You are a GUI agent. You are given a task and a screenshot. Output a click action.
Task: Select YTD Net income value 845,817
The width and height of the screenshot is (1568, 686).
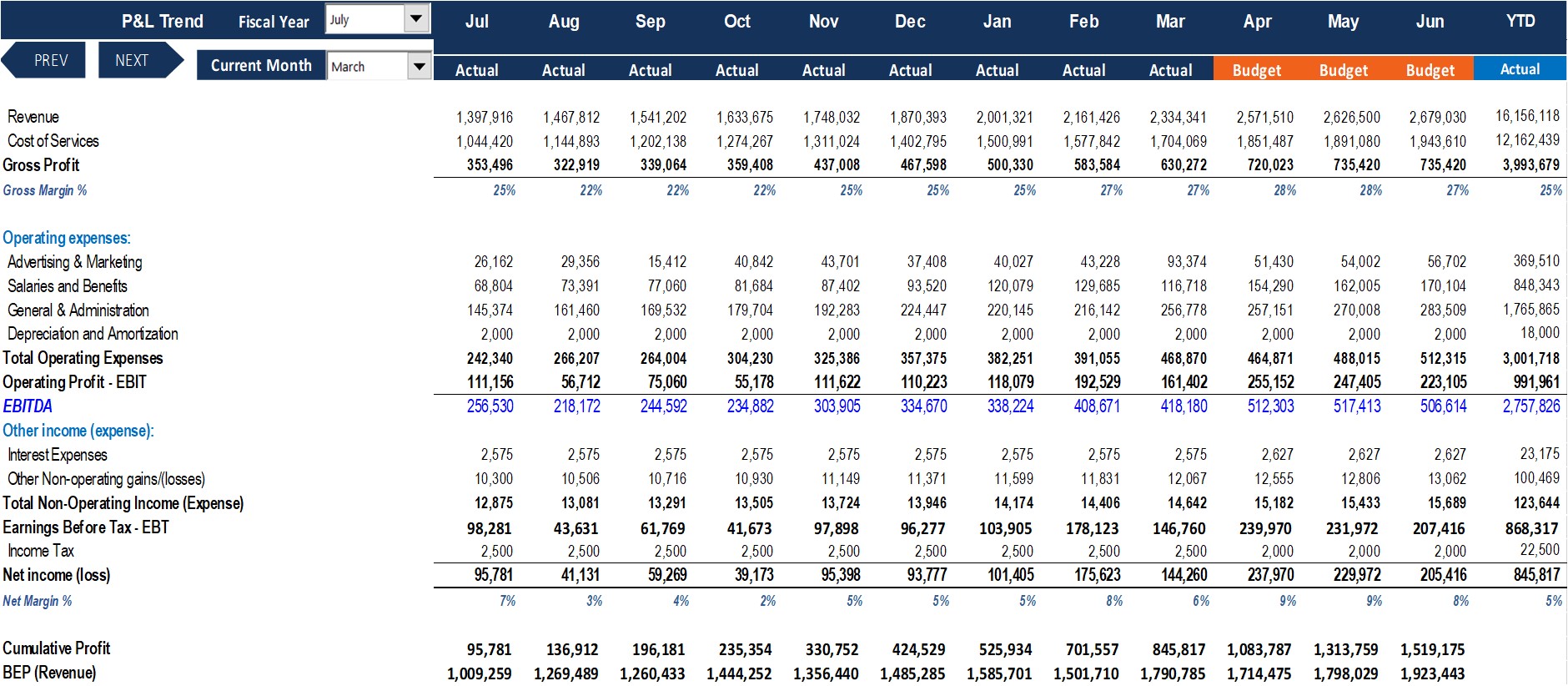click(x=1536, y=575)
